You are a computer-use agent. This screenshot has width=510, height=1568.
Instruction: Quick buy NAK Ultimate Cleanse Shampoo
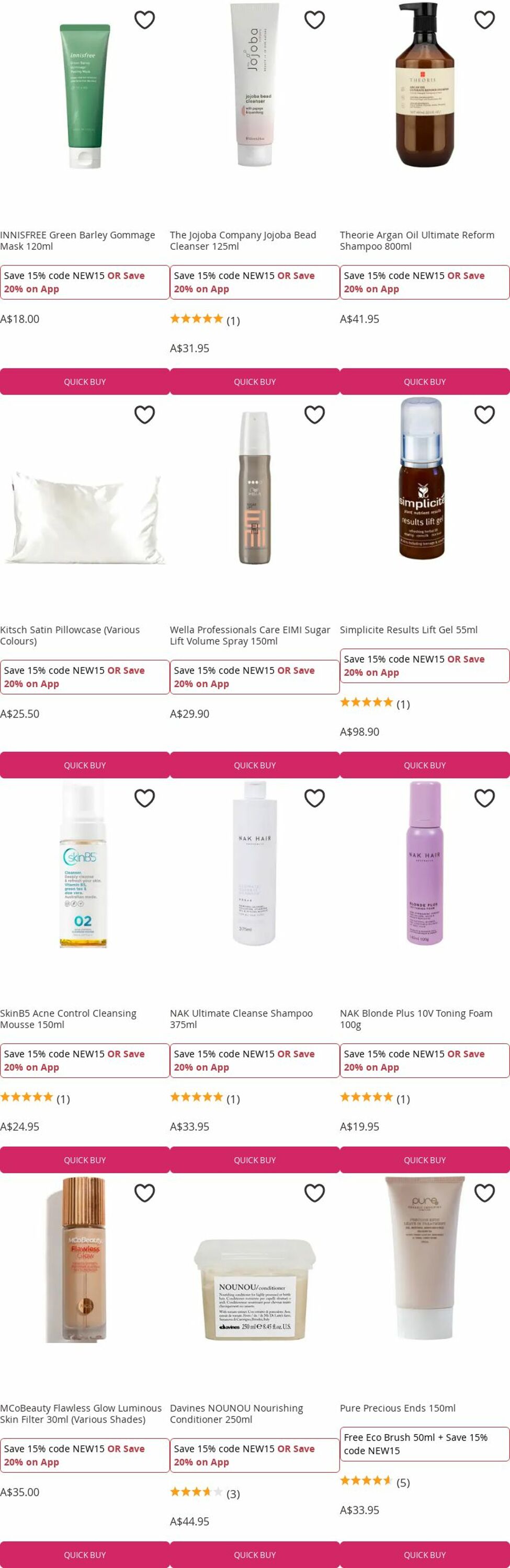[255, 1160]
